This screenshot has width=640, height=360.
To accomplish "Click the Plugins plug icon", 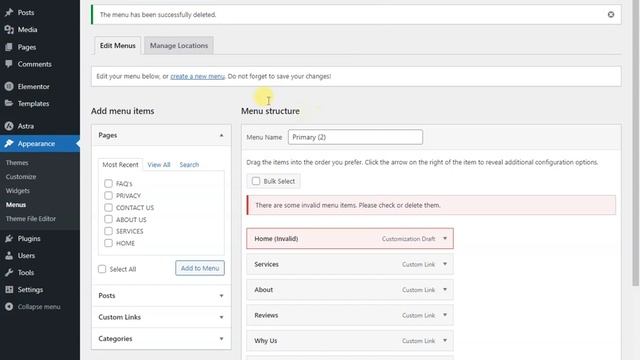I will click(9, 238).
